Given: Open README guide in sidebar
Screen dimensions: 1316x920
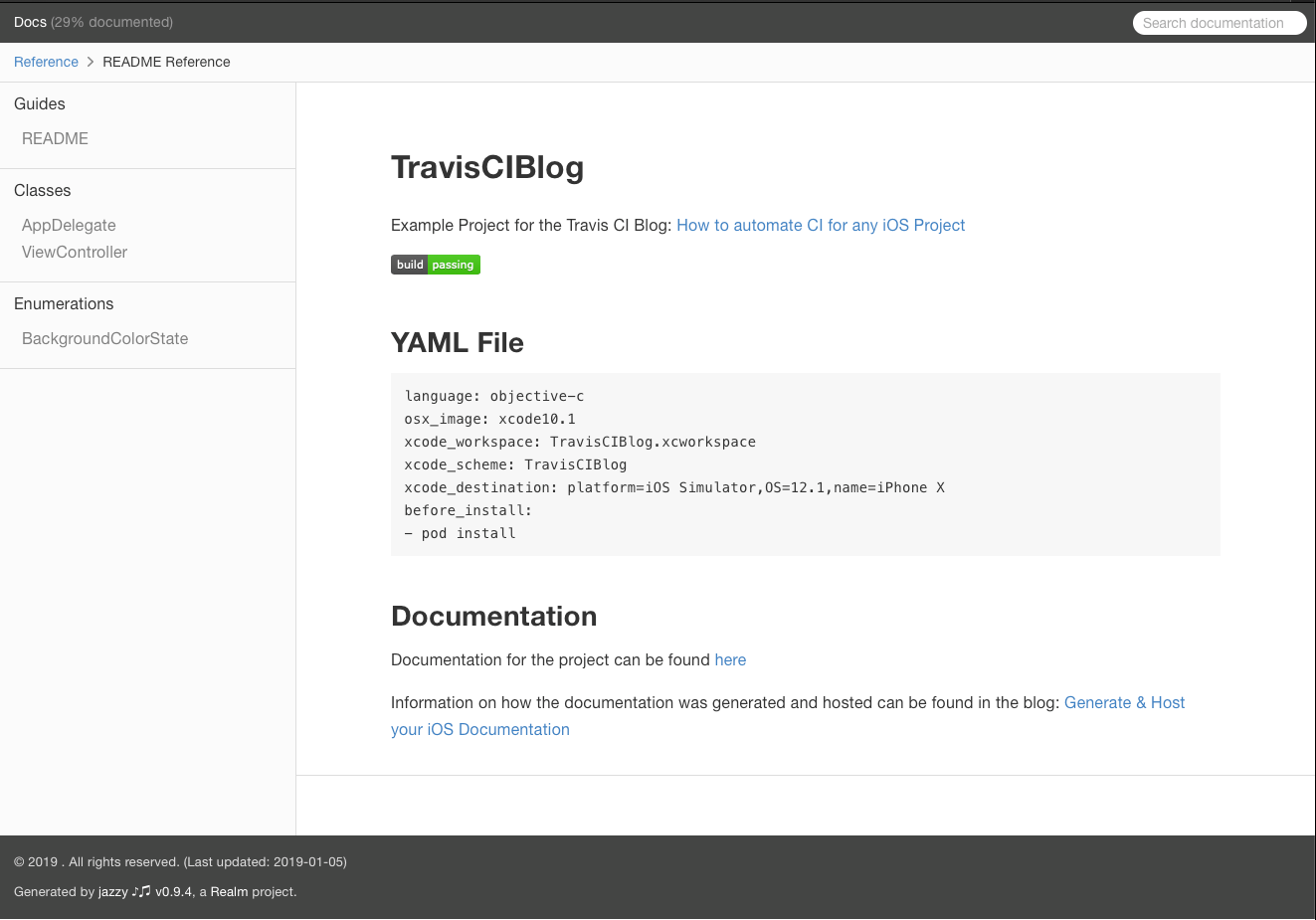Looking at the screenshot, I should [55, 138].
